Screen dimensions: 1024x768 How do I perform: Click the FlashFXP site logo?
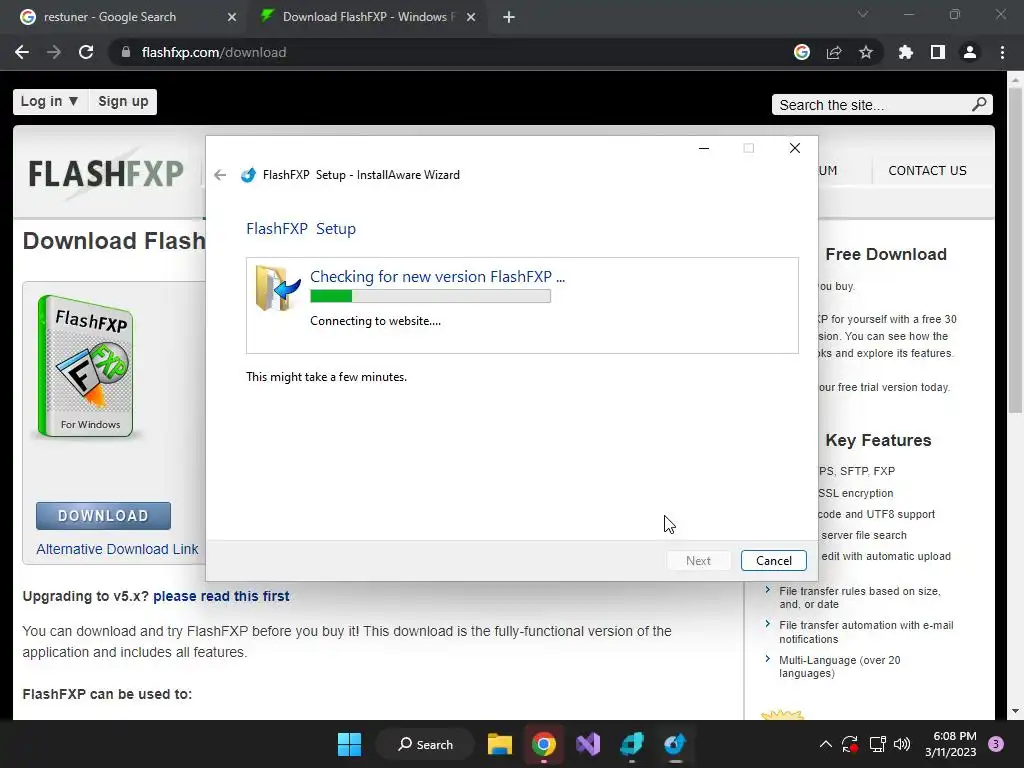tap(106, 174)
